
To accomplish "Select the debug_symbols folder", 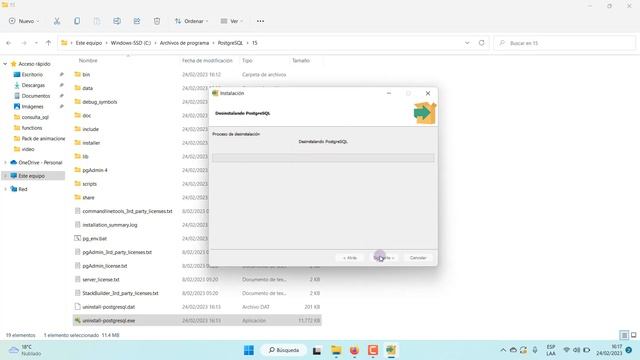I will pos(99,102).
